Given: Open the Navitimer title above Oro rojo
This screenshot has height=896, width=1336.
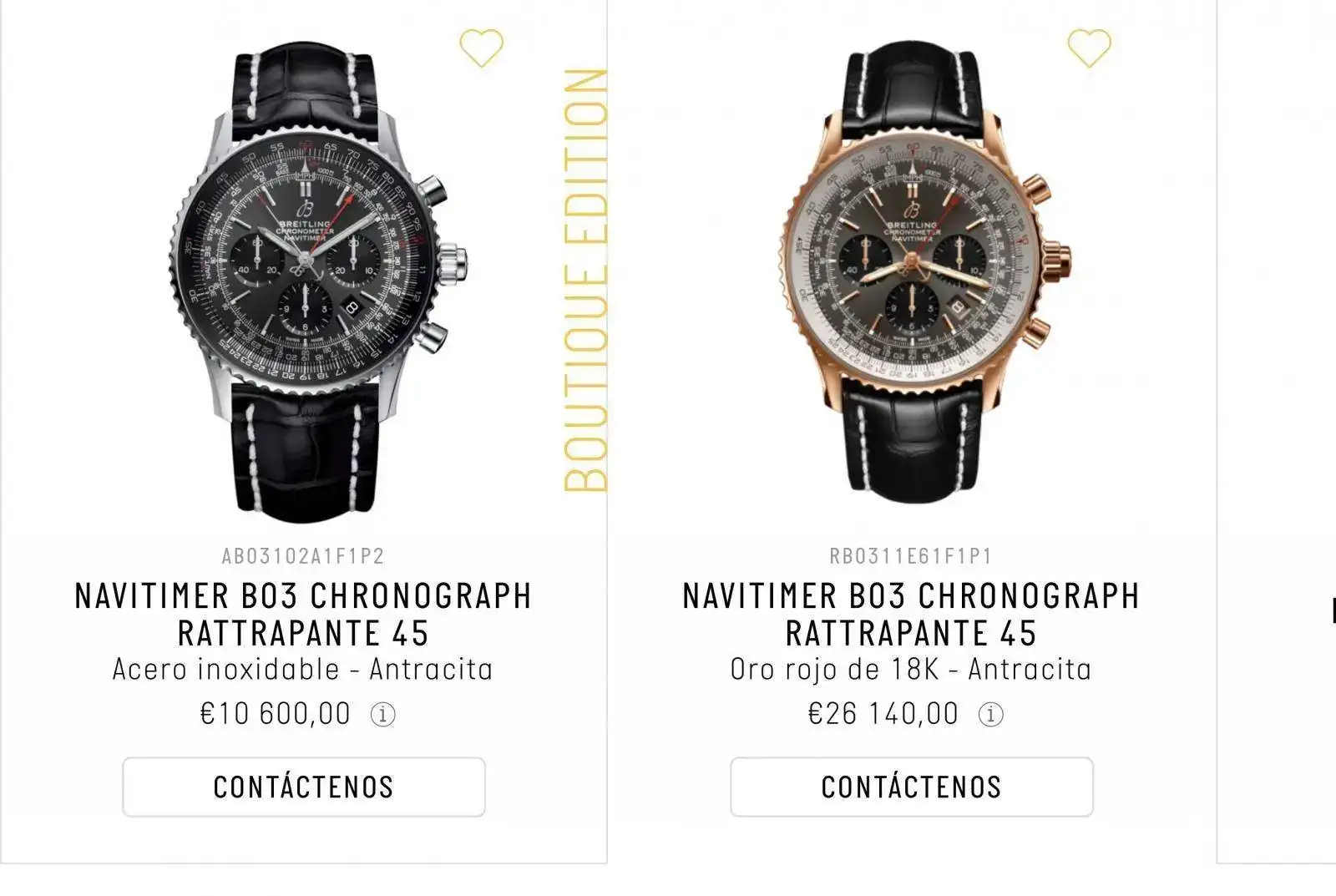Looking at the screenshot, I should tap(911, 614).
